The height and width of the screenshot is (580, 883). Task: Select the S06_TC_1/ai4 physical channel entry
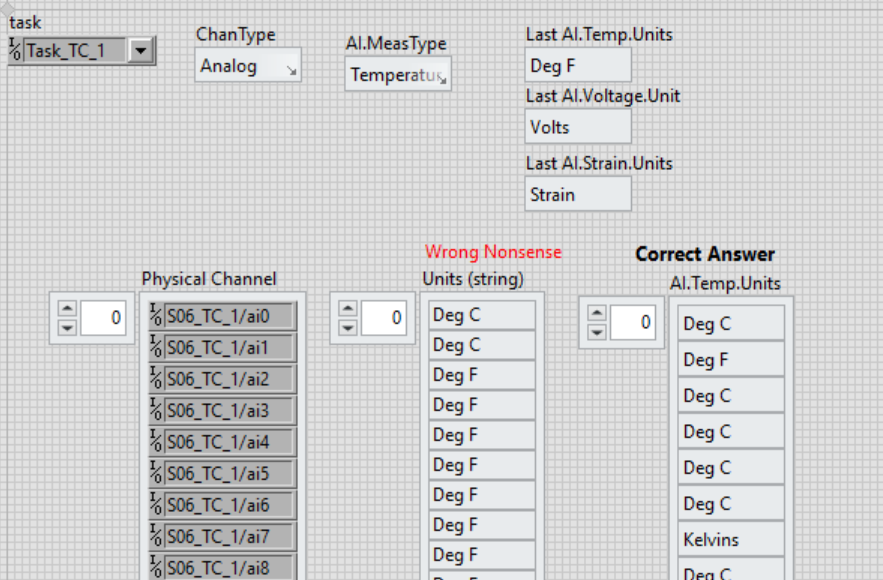(x=229, y=443)
